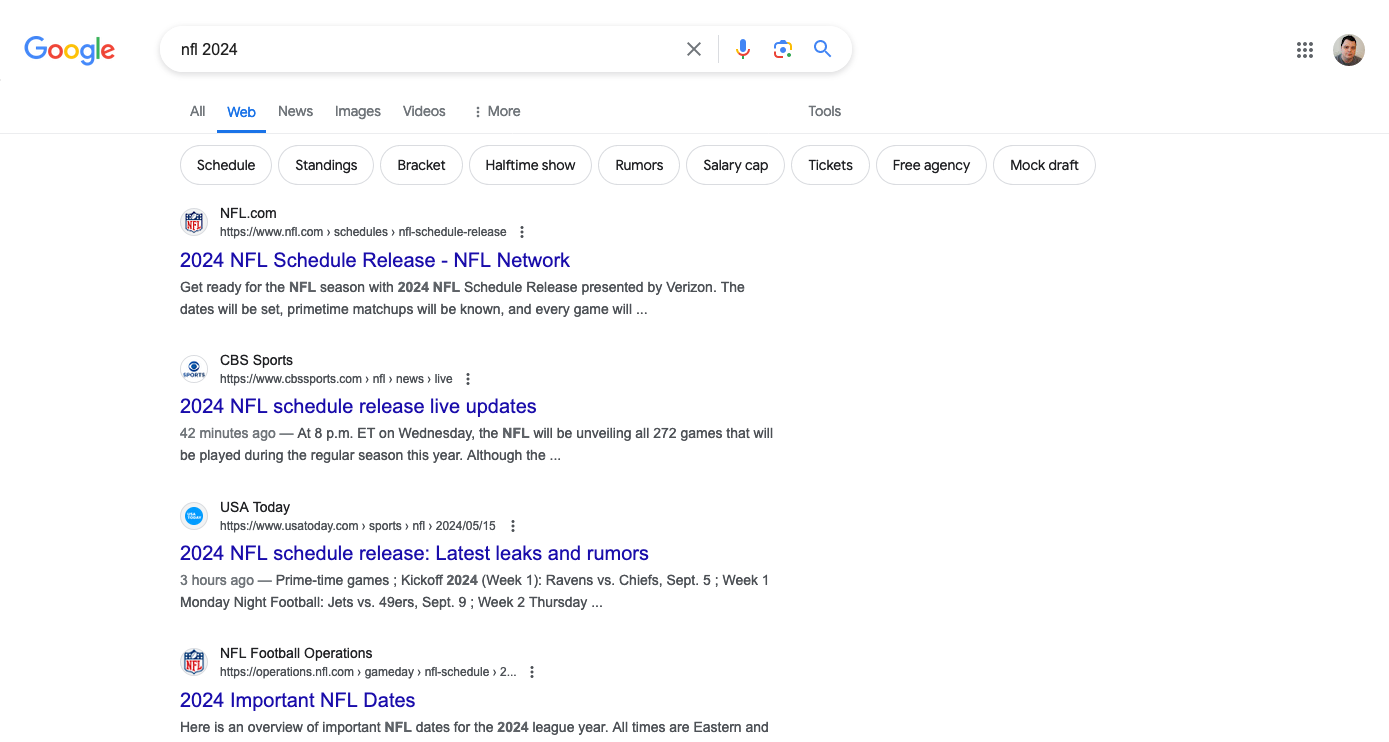Open 2024 NFL schedule release live updates
Screen dimensions: 1389x742
point(358,406)
